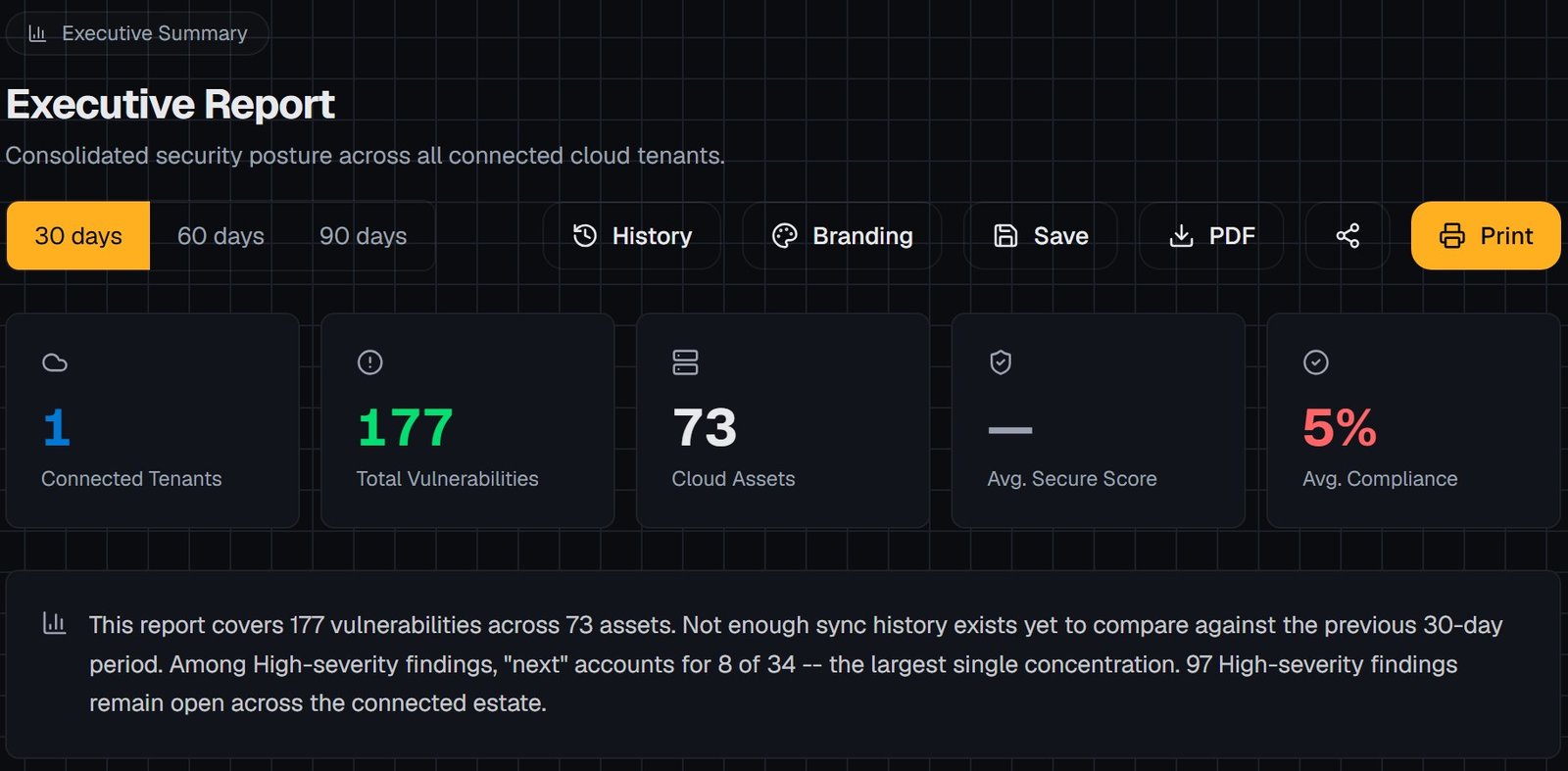1568x771 pixels.
Task: Click the shield icon on Avg. Secure Score card
Action: [1001, 362]
